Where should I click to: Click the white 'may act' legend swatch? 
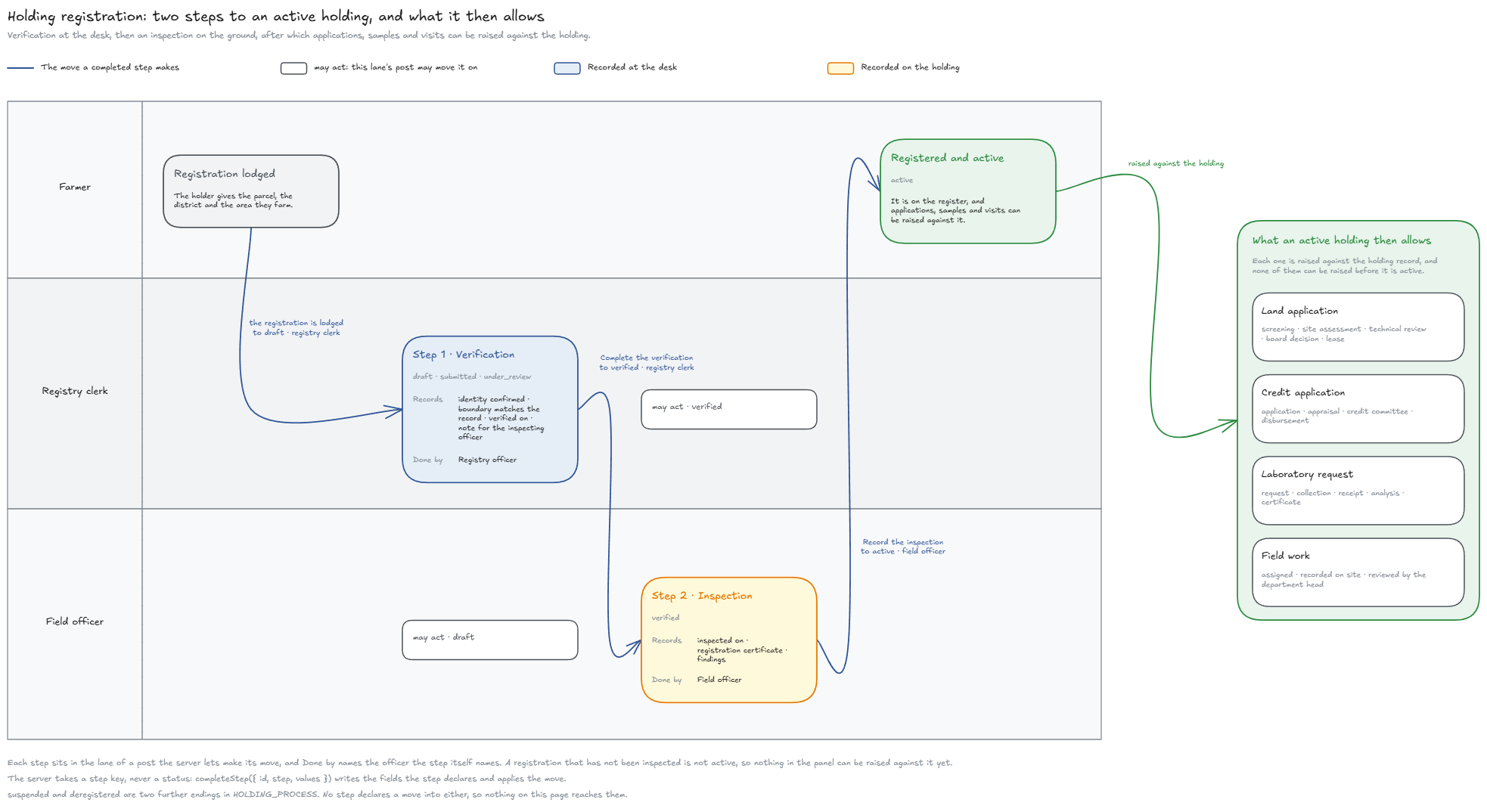(293, 68)
